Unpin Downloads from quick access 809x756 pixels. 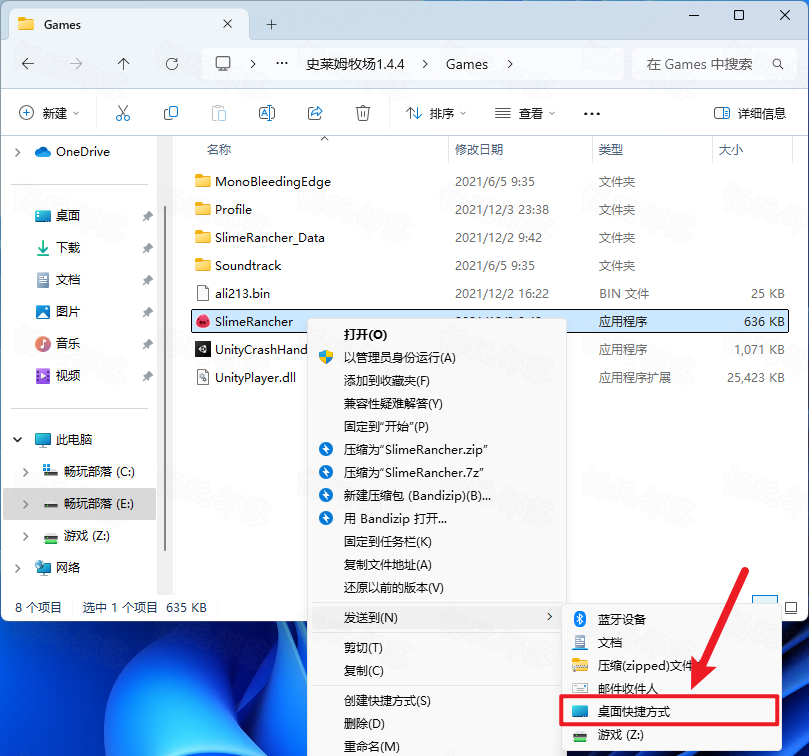click(x=148, y=248)
